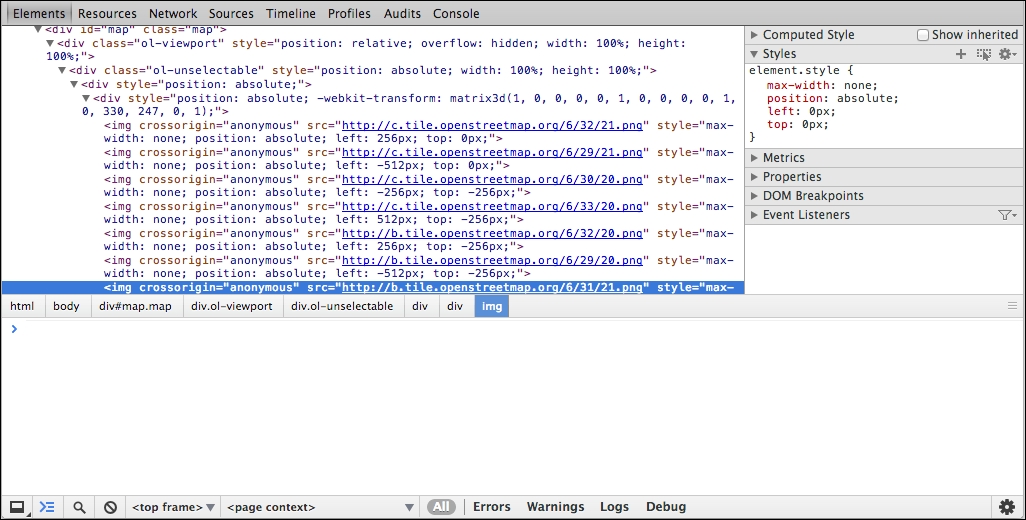
Task: Expand Event Listeners section
Action: pos(754,215)
